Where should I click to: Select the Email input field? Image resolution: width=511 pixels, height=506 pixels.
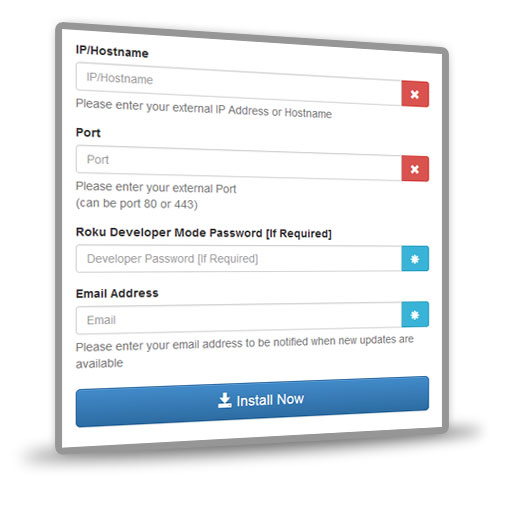(x=239, y=318)
